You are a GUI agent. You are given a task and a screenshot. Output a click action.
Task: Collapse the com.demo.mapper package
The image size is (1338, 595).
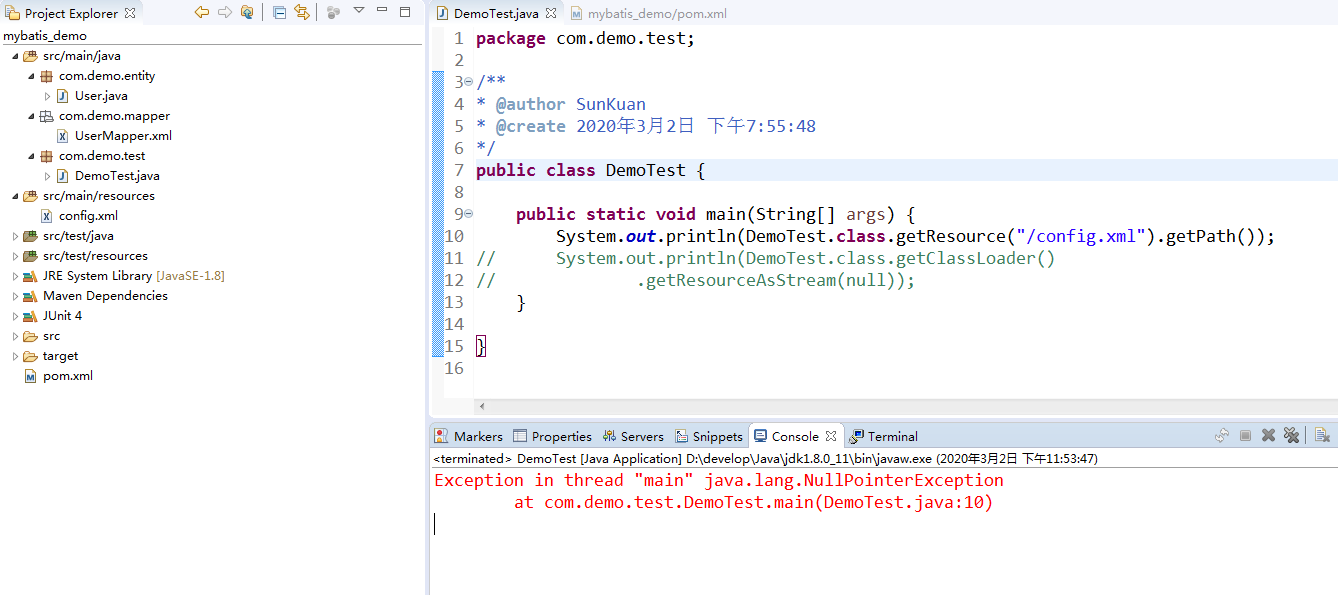click(x=31, y=116)
